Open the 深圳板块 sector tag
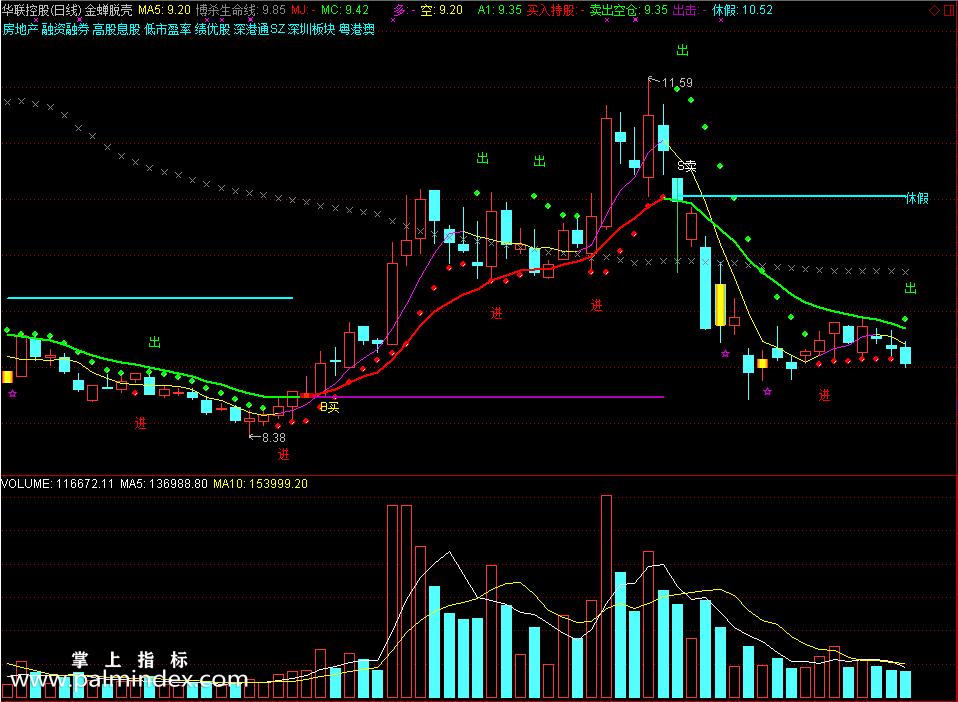 click(x=311, y=29)
